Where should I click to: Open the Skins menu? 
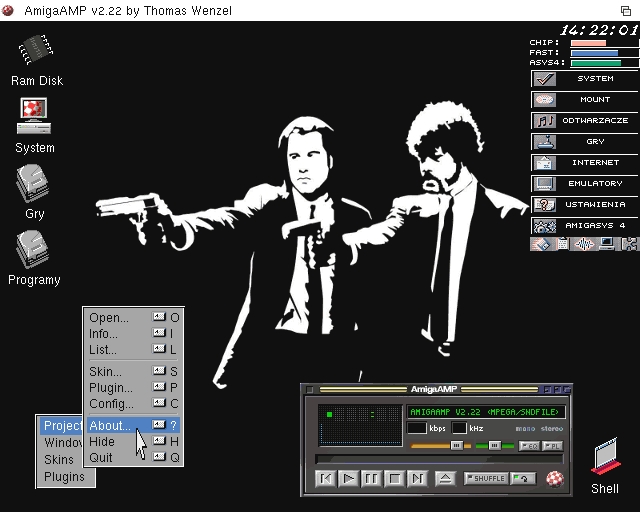click(x=59, y=460)
